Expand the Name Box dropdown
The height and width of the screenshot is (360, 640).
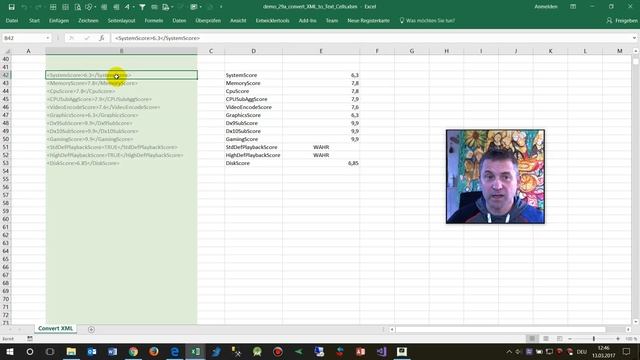click(47, 38)
